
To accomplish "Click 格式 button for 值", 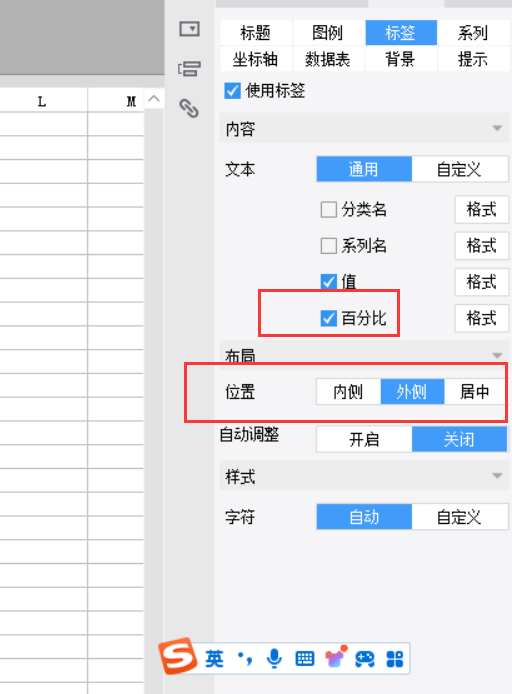I will [x=481, y=282].
